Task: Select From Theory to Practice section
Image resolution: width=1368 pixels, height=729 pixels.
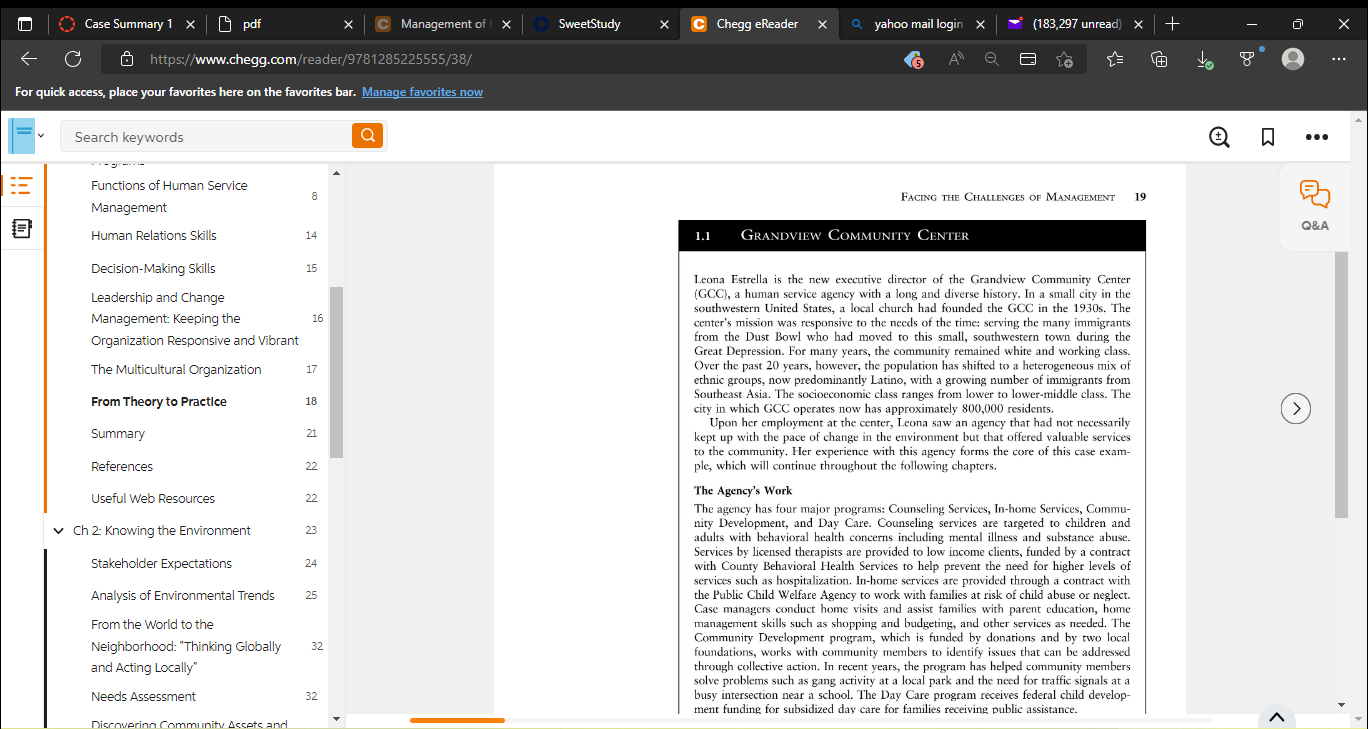Action: point(159,402)
